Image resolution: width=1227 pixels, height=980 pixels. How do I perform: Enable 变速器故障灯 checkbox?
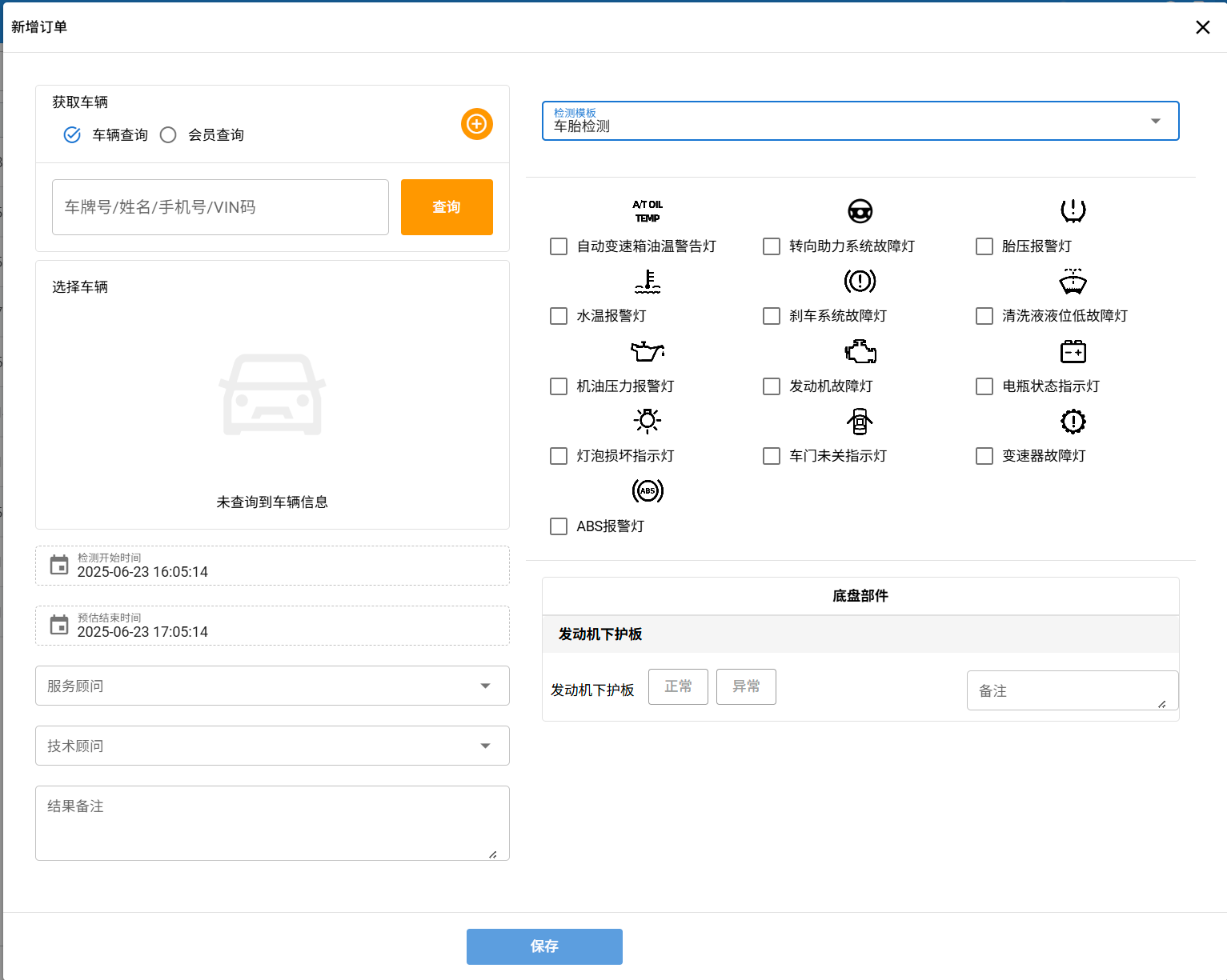click(x=984, y=456)
